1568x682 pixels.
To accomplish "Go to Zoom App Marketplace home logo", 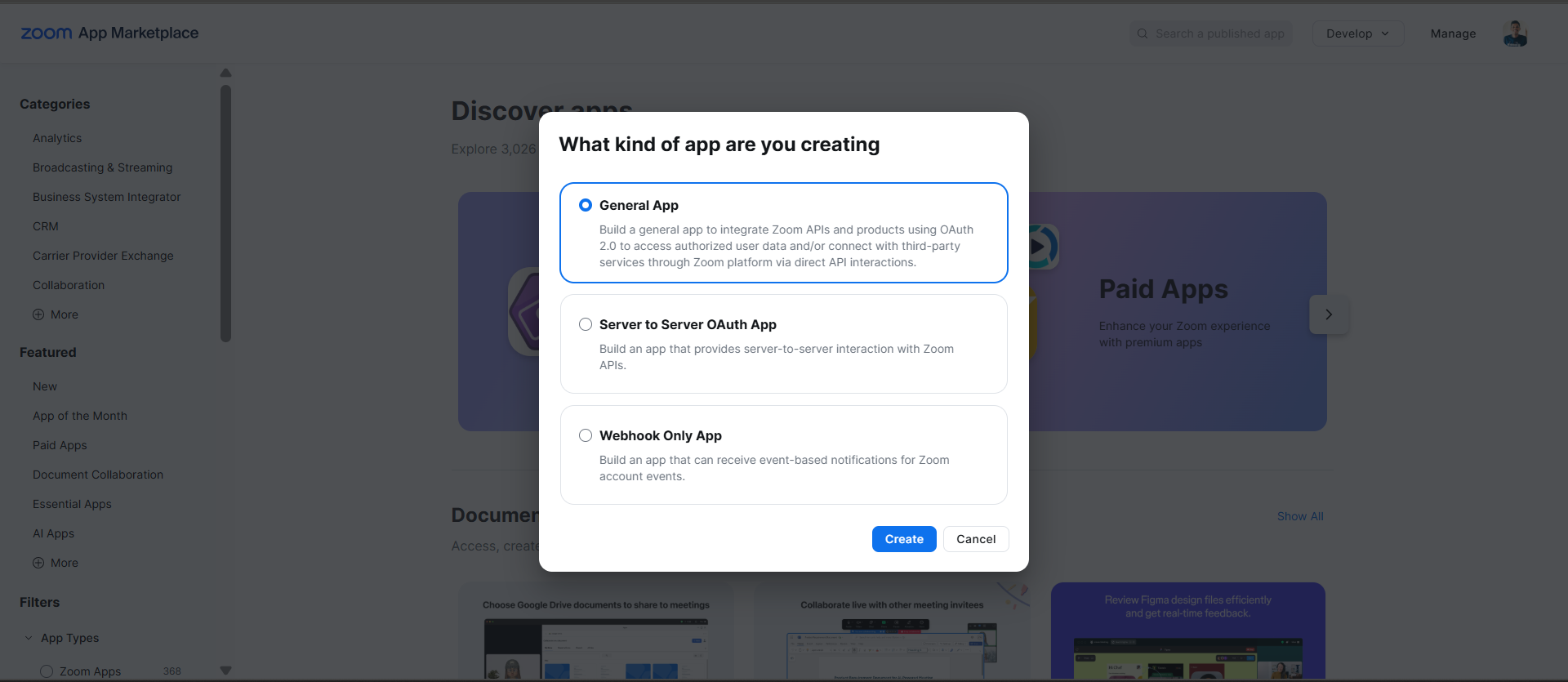I will (109, 33).
